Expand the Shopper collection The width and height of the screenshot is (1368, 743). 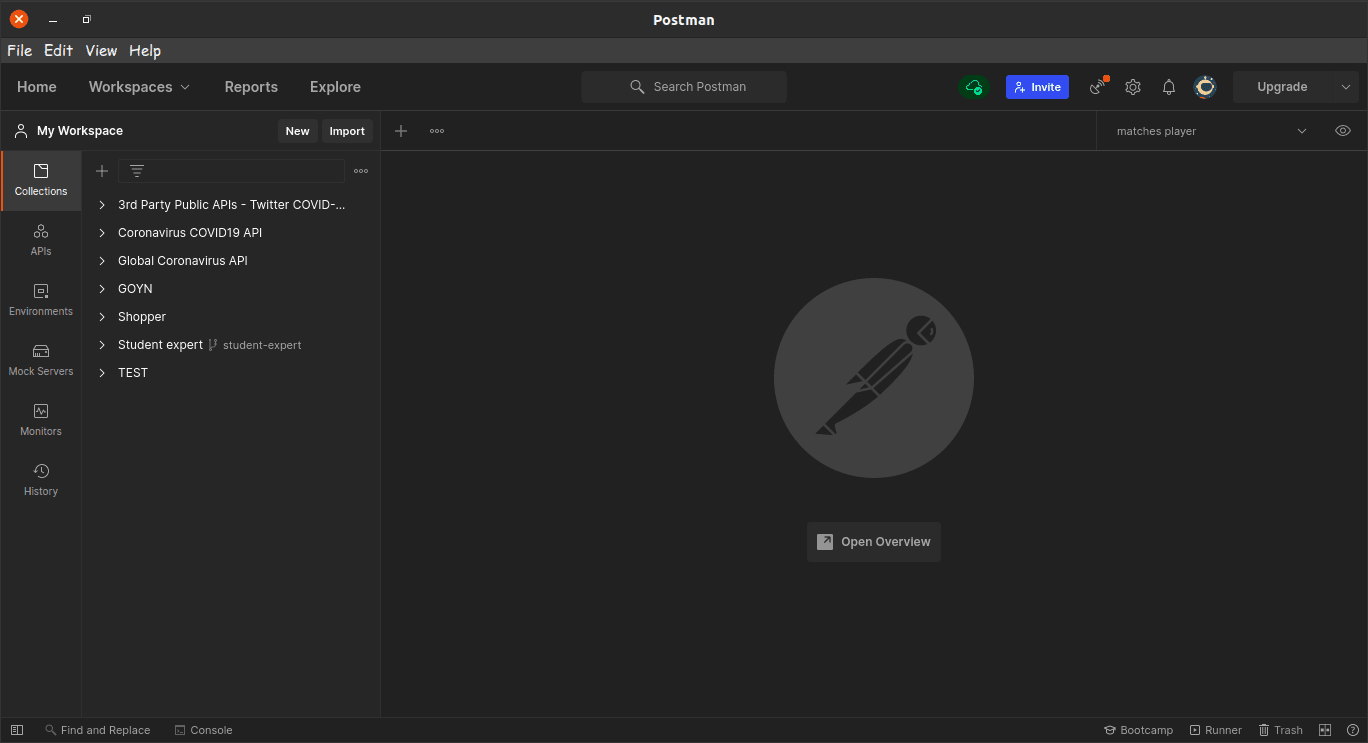click(102, 317)
